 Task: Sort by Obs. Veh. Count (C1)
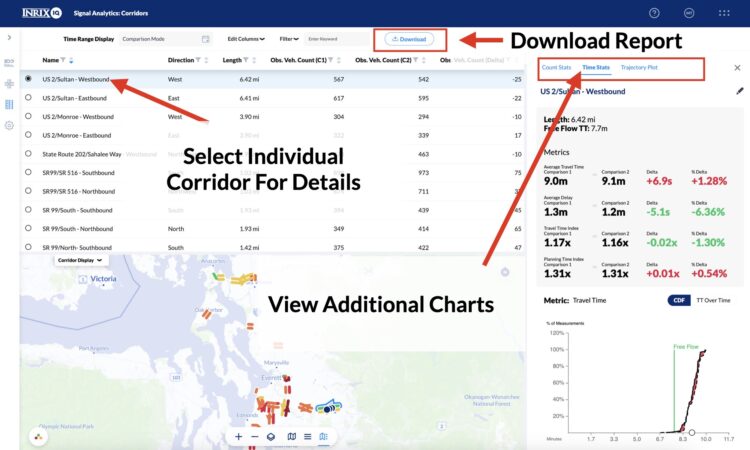point(339,60)
